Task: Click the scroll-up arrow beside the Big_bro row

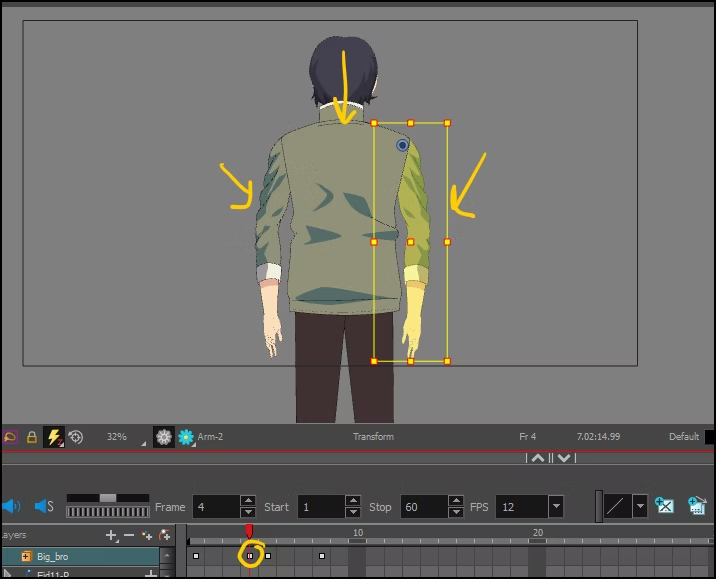Action: pos(167,556)
